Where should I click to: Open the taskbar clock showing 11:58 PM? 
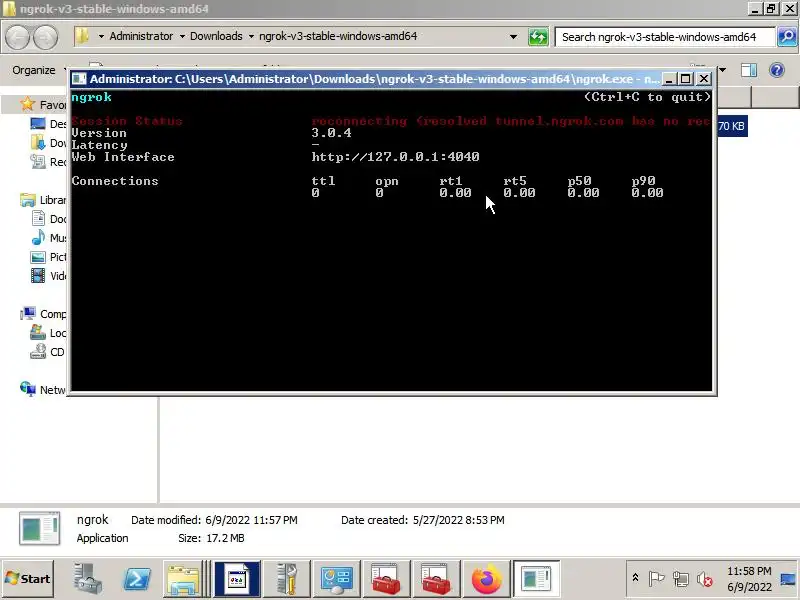[749, 579]
